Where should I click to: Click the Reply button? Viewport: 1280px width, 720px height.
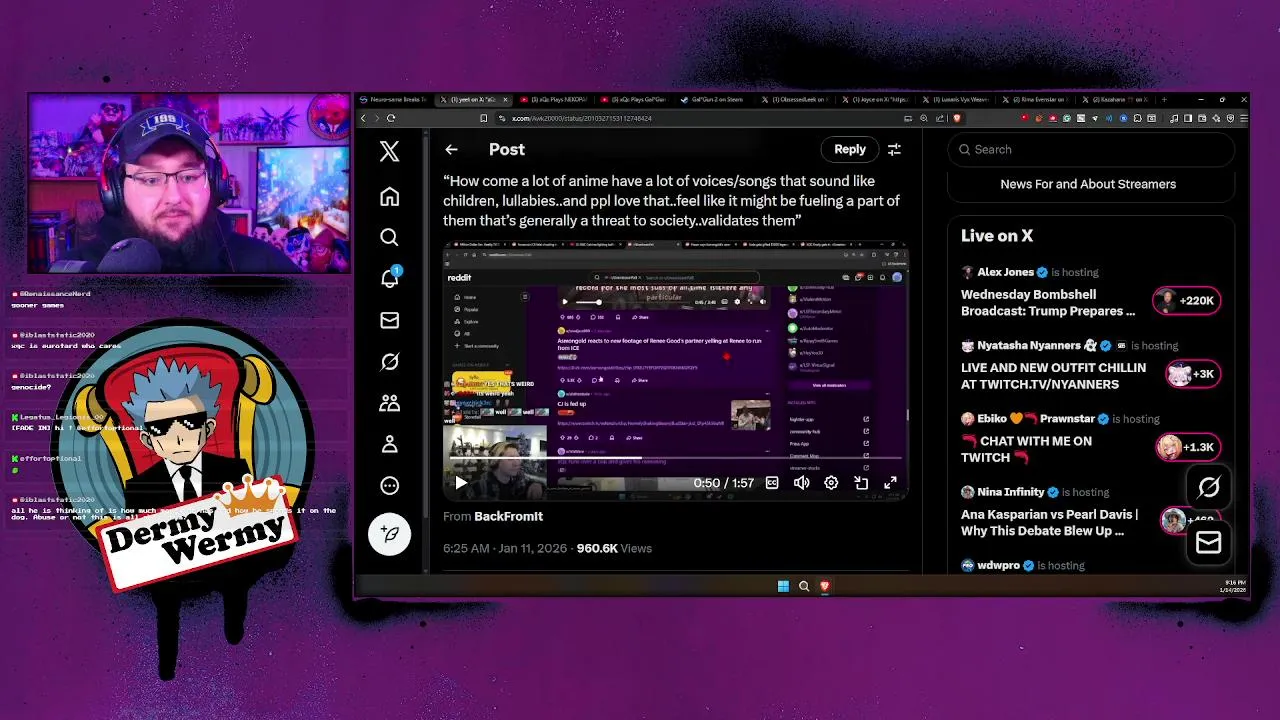pyautogui.click(x=850, y=149)
